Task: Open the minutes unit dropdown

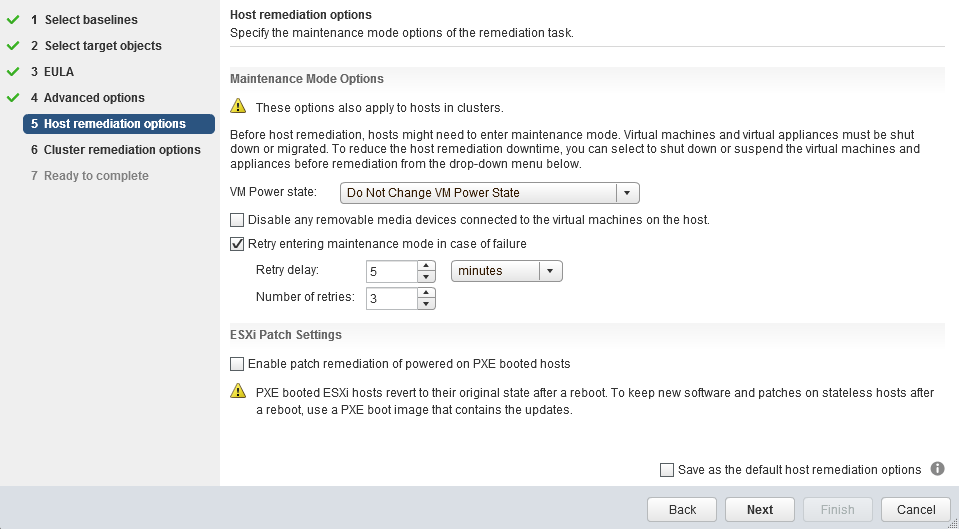Action: (506, 271)
